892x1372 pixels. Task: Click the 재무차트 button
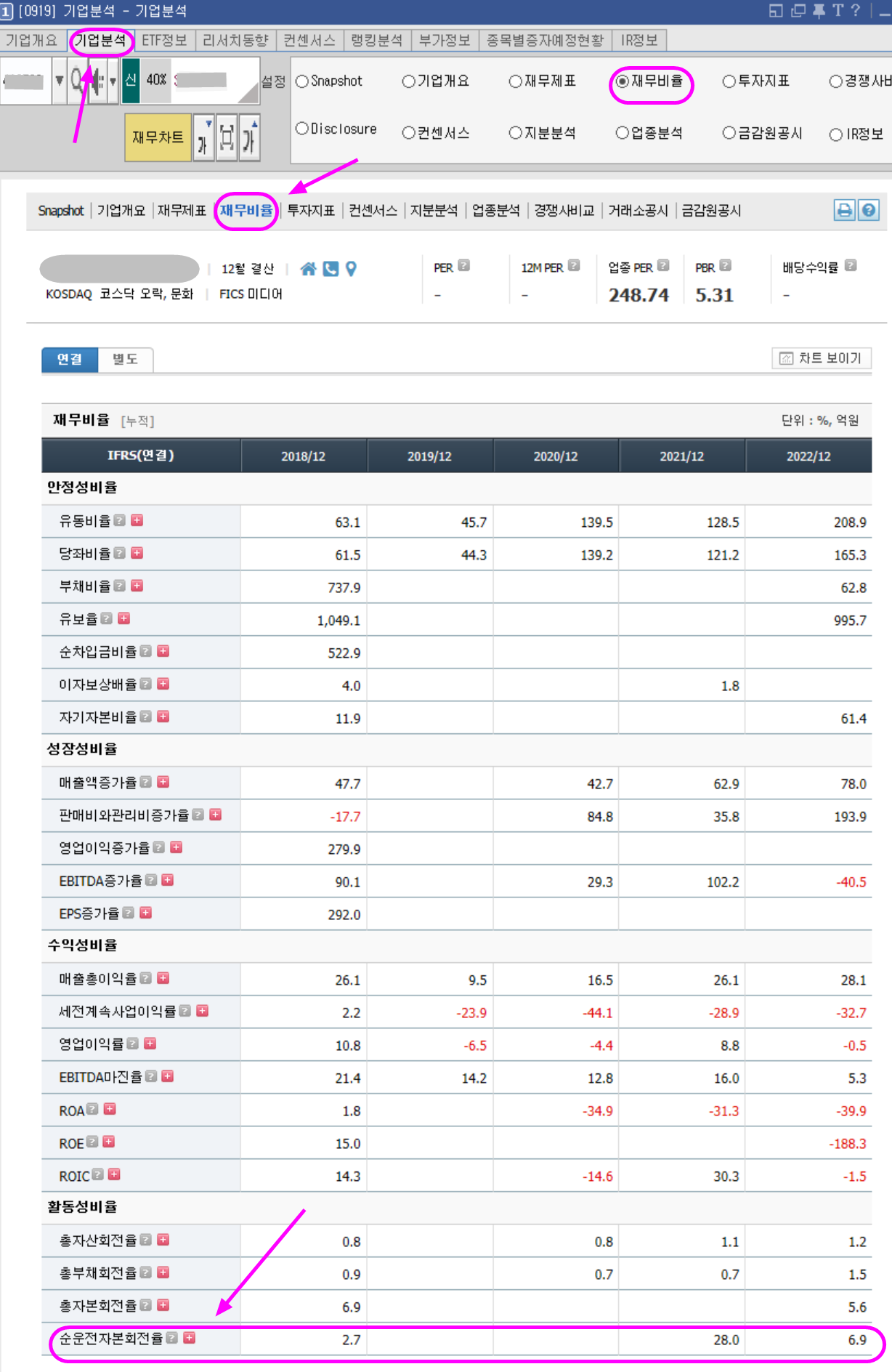coord(158,137)
